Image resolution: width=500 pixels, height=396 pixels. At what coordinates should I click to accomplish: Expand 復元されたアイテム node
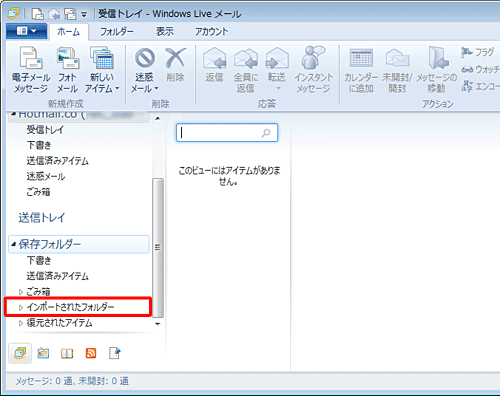[21, 323]
